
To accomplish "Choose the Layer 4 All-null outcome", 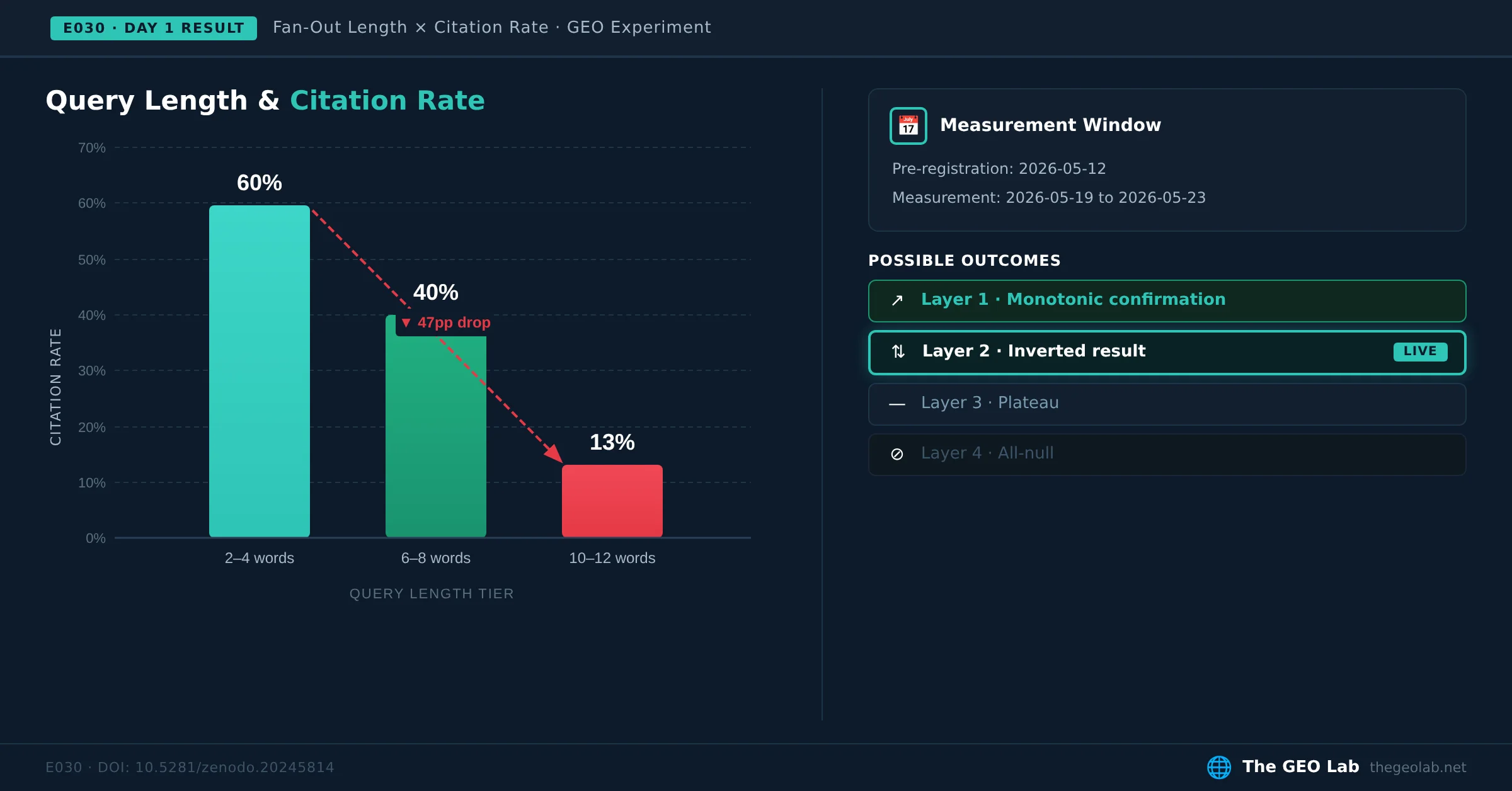I will point(1167,454).
